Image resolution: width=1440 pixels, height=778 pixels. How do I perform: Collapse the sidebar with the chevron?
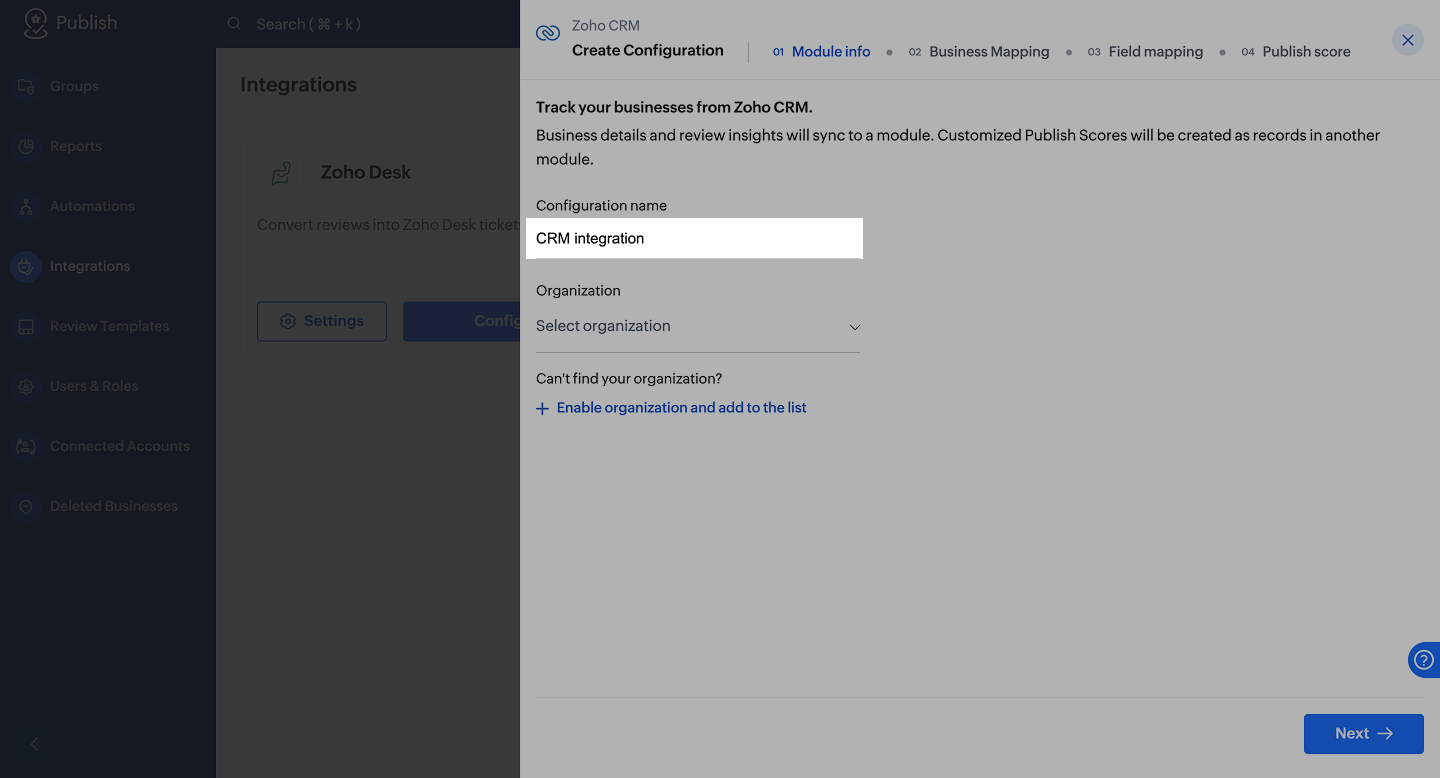click(35, 744)
